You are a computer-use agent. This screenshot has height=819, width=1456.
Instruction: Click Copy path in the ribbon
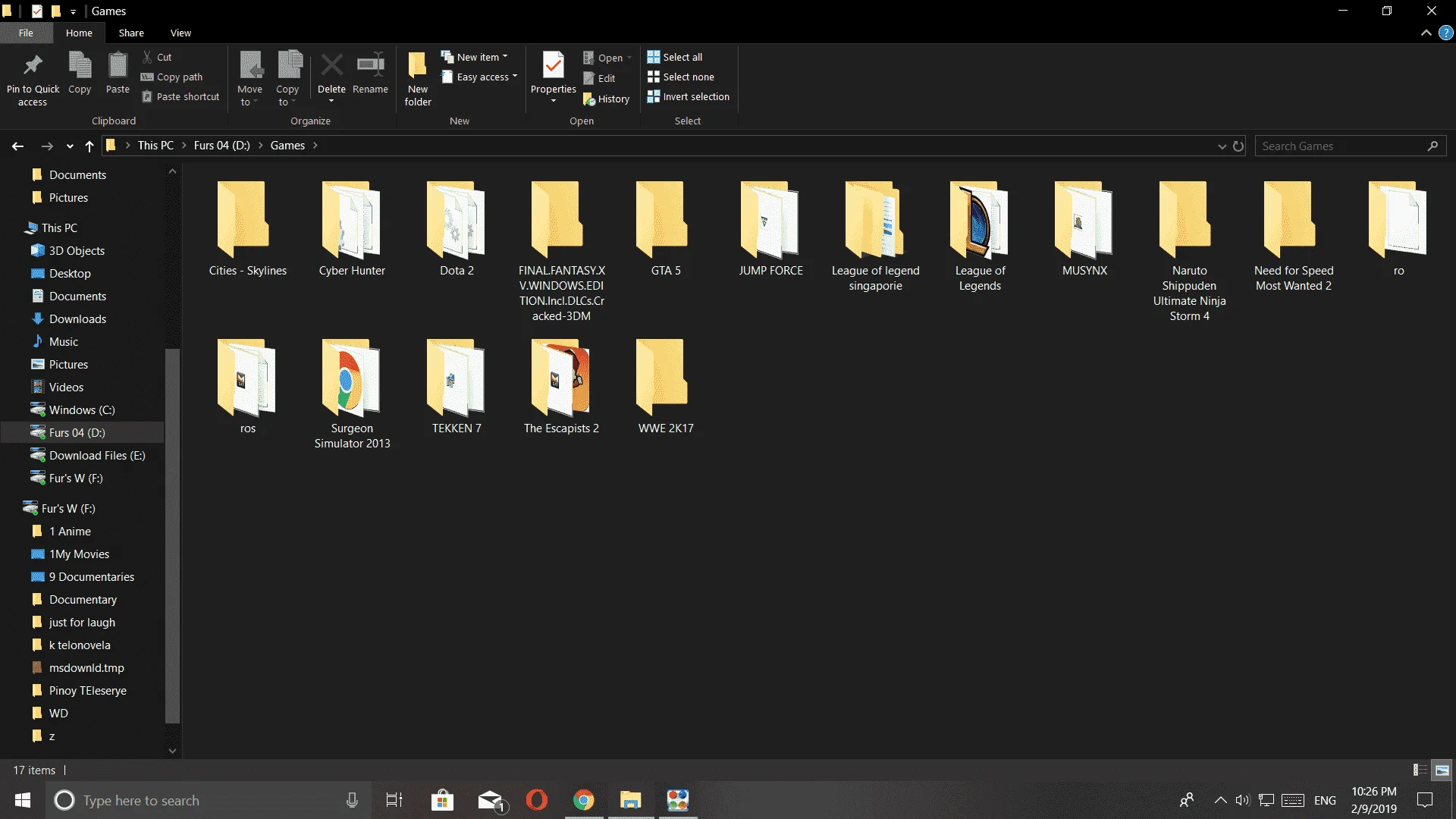tap(172, 77)
